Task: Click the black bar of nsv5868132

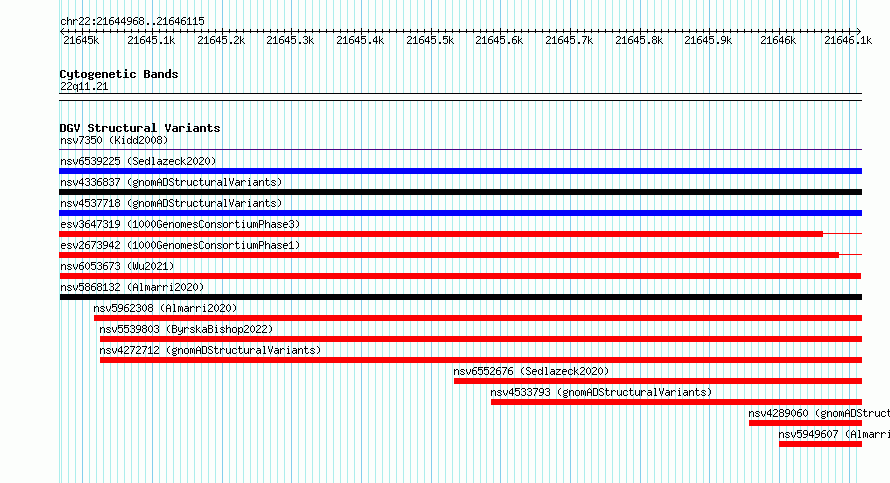Action: point(460,297)
